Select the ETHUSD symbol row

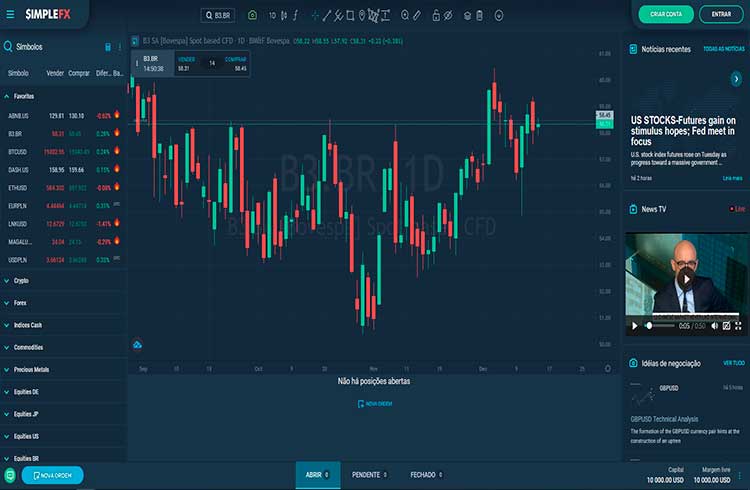coord(64,188)
